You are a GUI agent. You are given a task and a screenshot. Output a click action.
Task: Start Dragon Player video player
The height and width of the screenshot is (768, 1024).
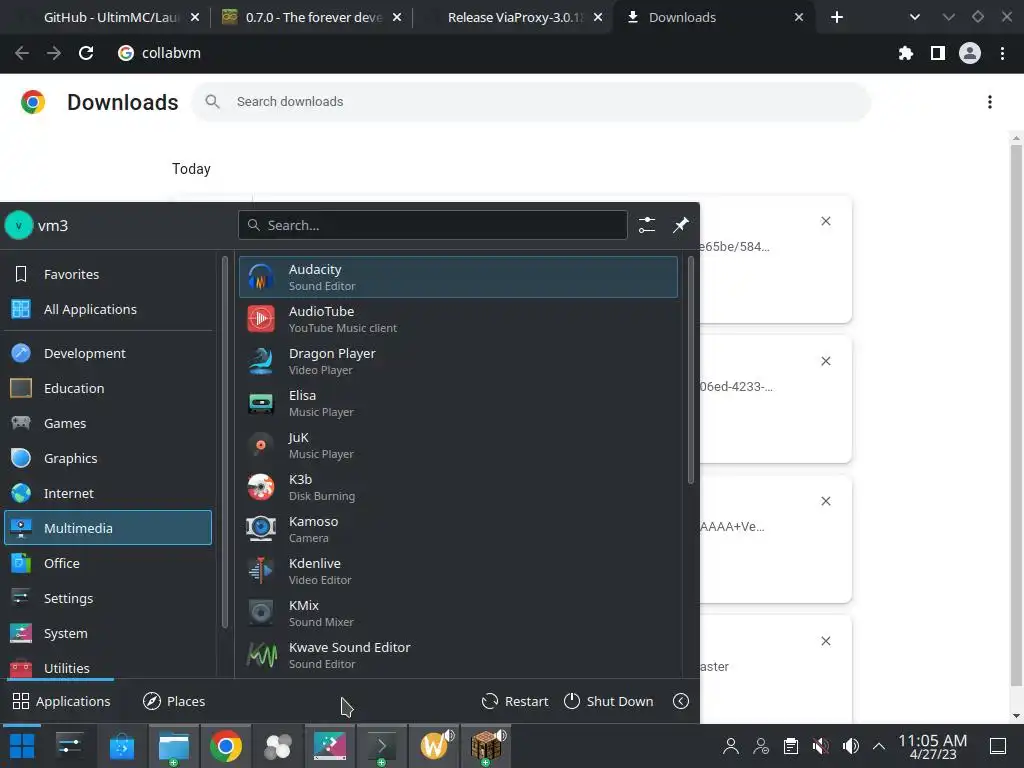coord(458,361)
